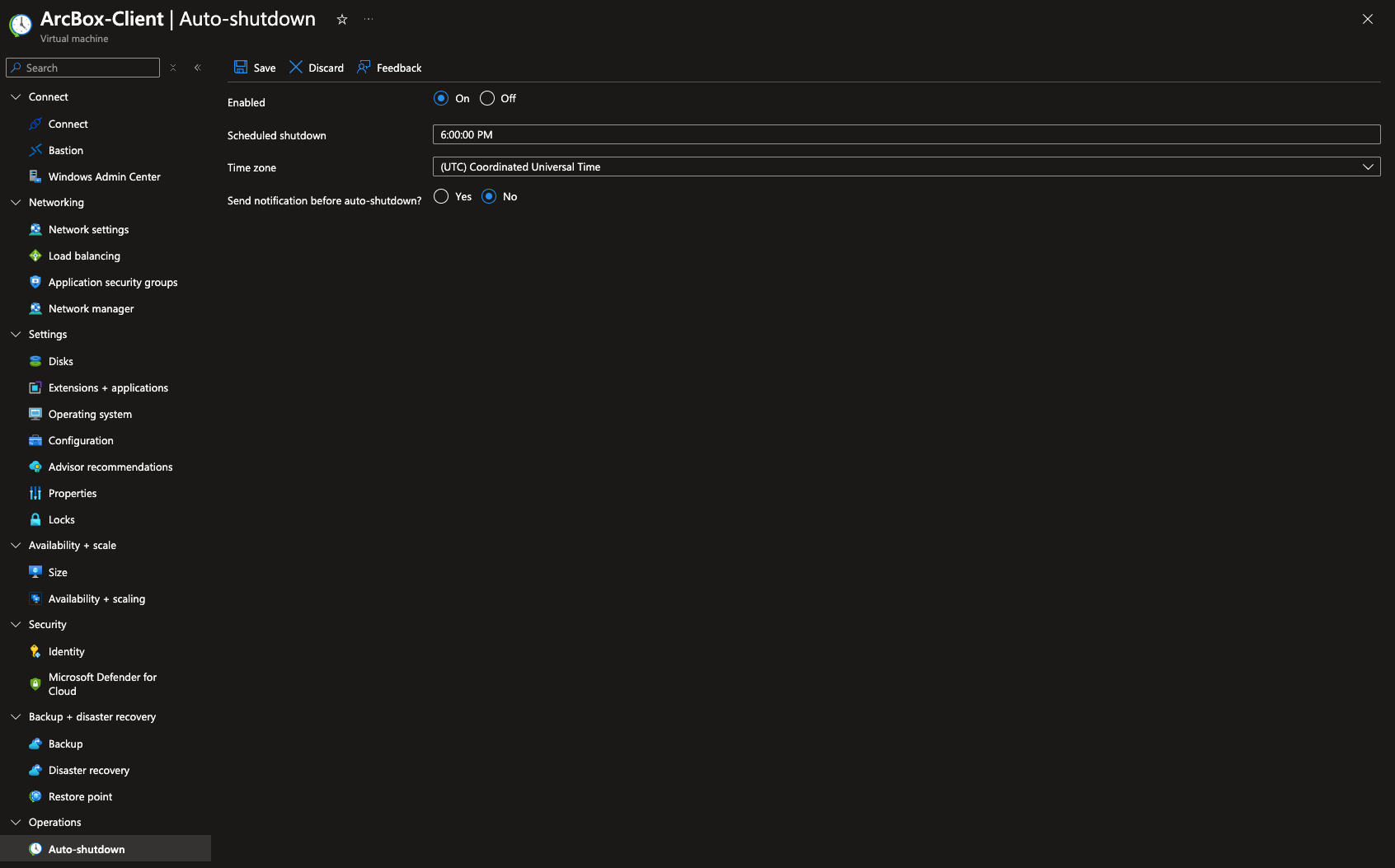1395x868 pixels.
Task: Set Enabled to On
Action: pyautogui.click(x=441, y=98)
